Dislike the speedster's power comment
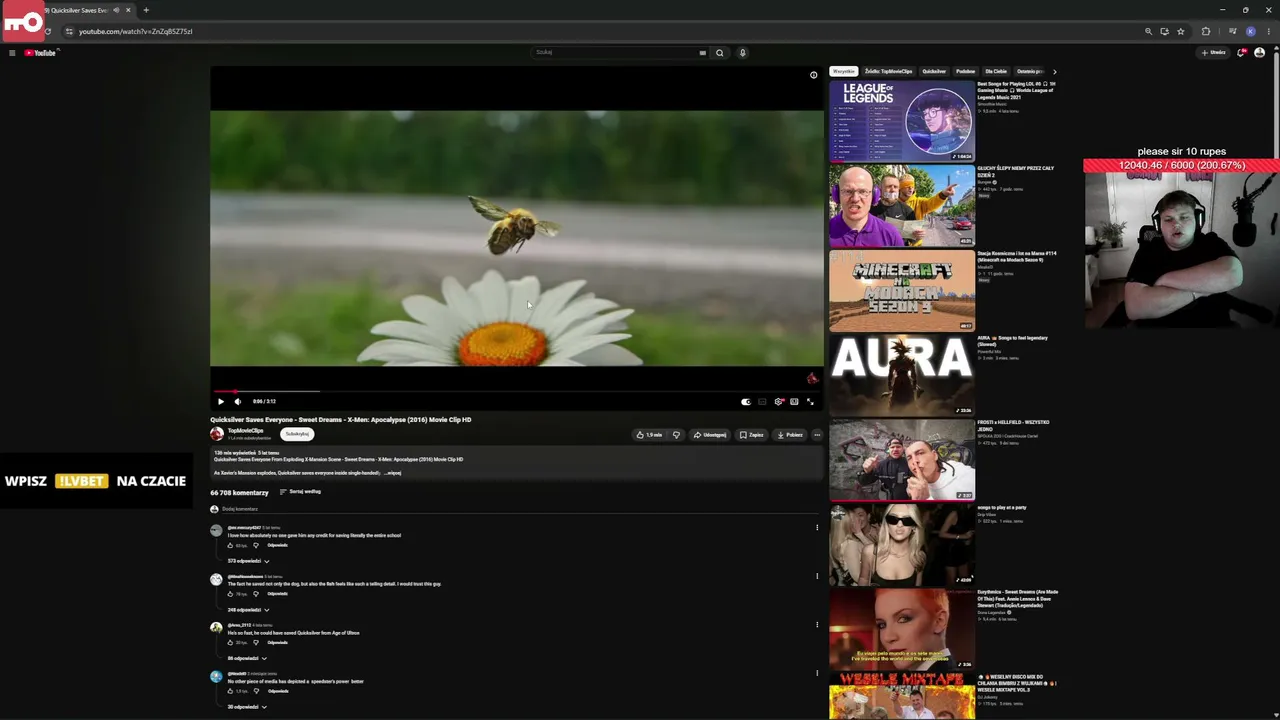The width and height of the screenshot is (1280, 720). (x=256, y=691)
